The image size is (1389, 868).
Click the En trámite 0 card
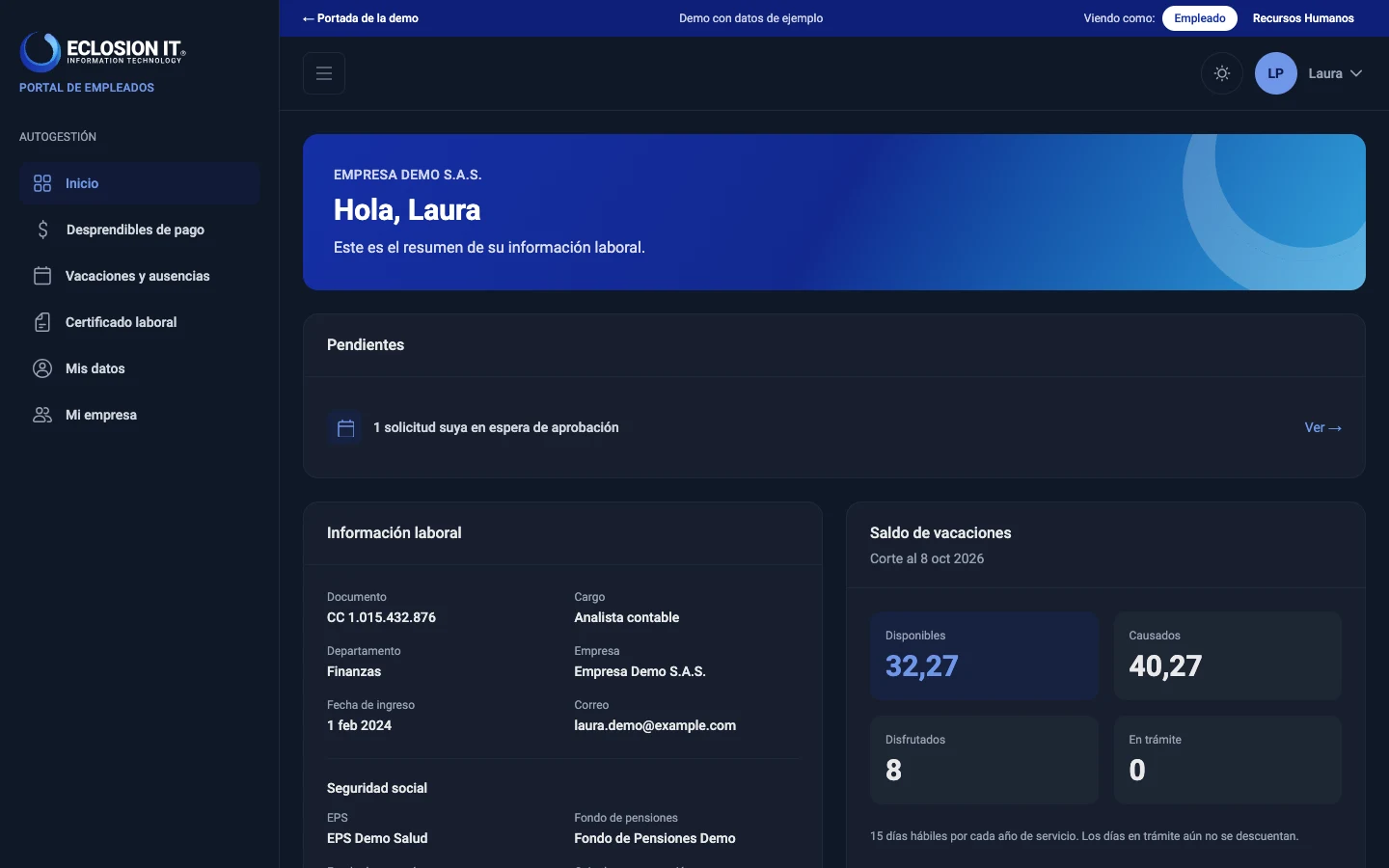1228,760
